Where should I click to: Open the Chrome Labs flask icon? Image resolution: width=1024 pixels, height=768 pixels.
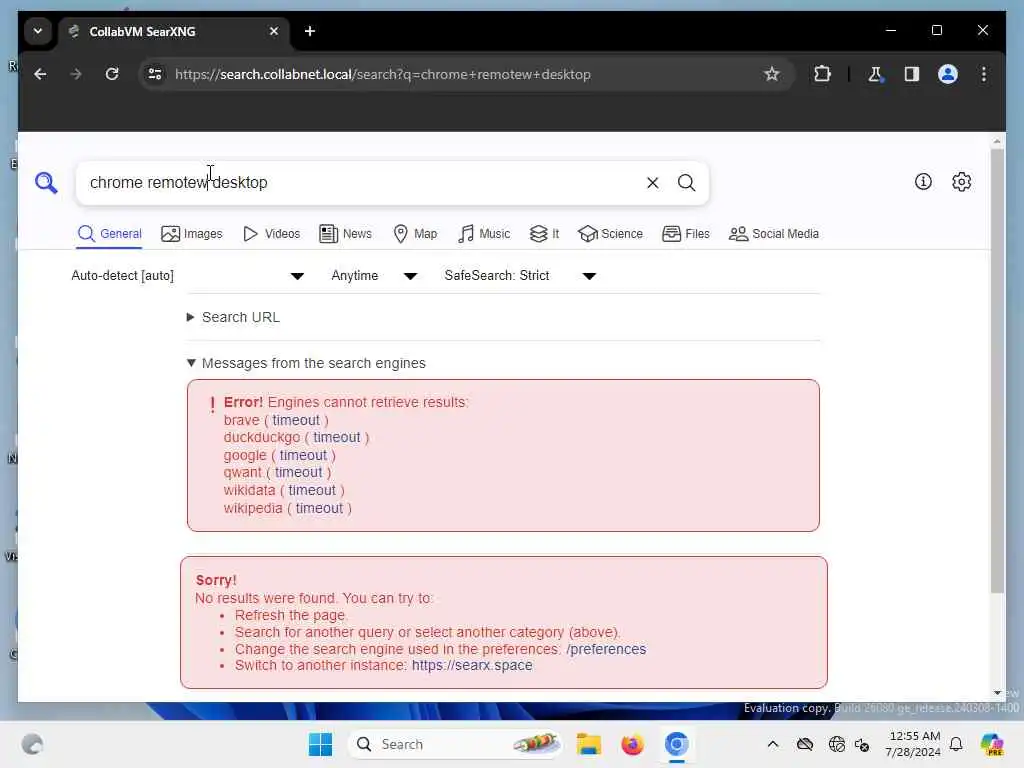click(x=875, y=74)
